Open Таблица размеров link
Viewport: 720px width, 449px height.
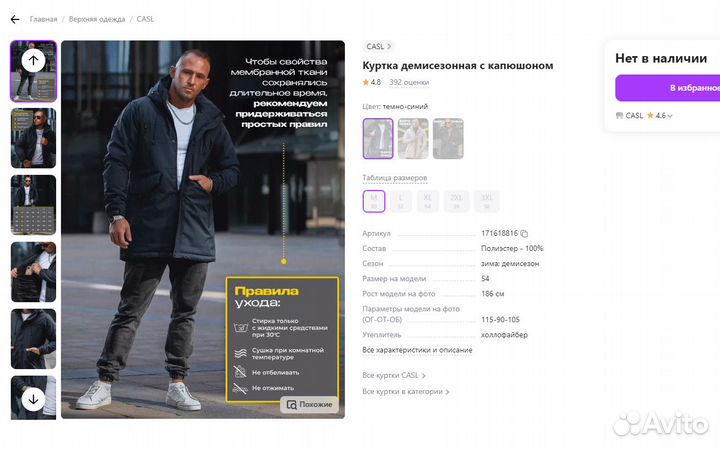(x=394, y=178)
